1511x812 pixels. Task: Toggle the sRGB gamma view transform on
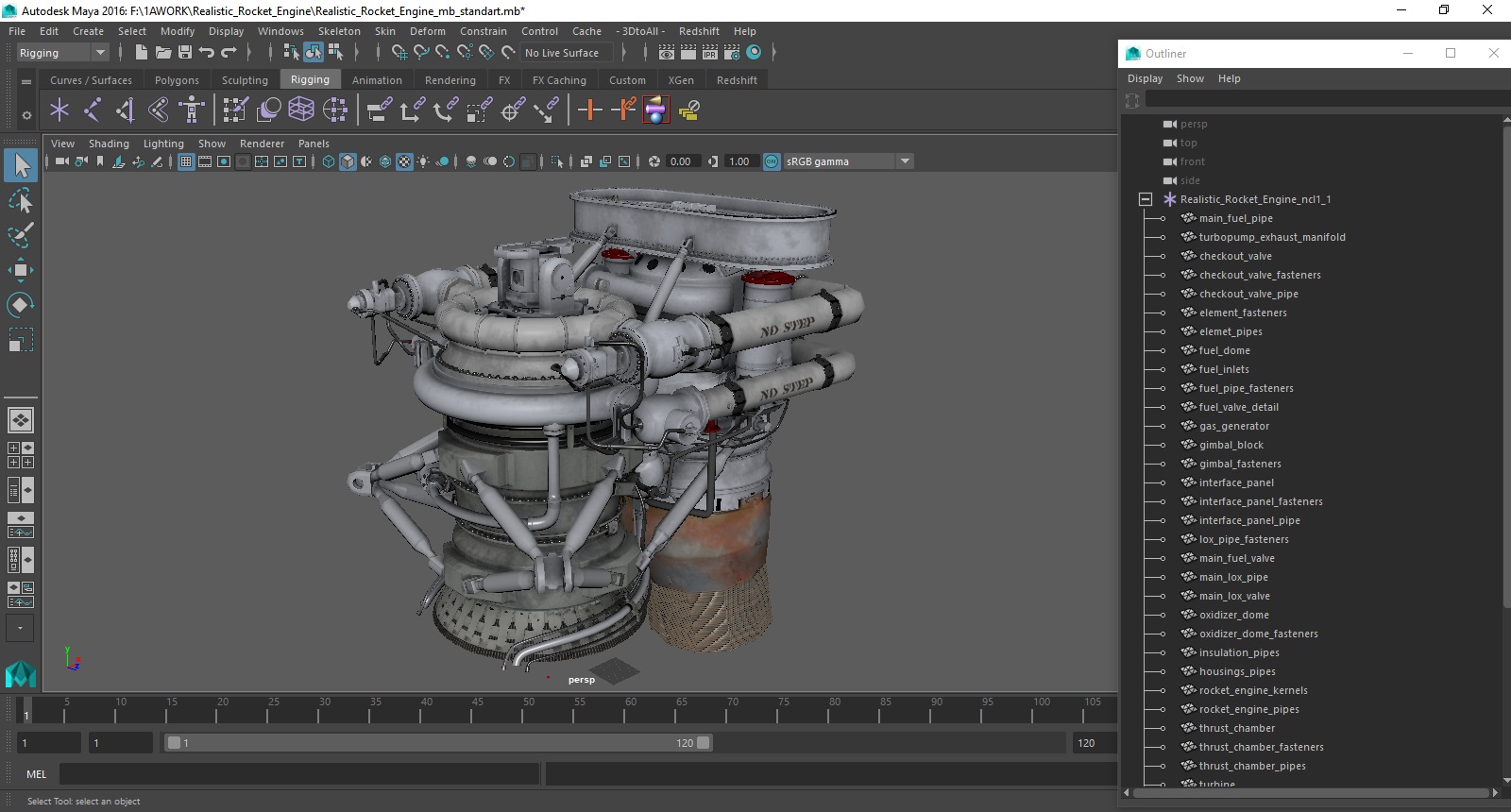pos(772,161)
